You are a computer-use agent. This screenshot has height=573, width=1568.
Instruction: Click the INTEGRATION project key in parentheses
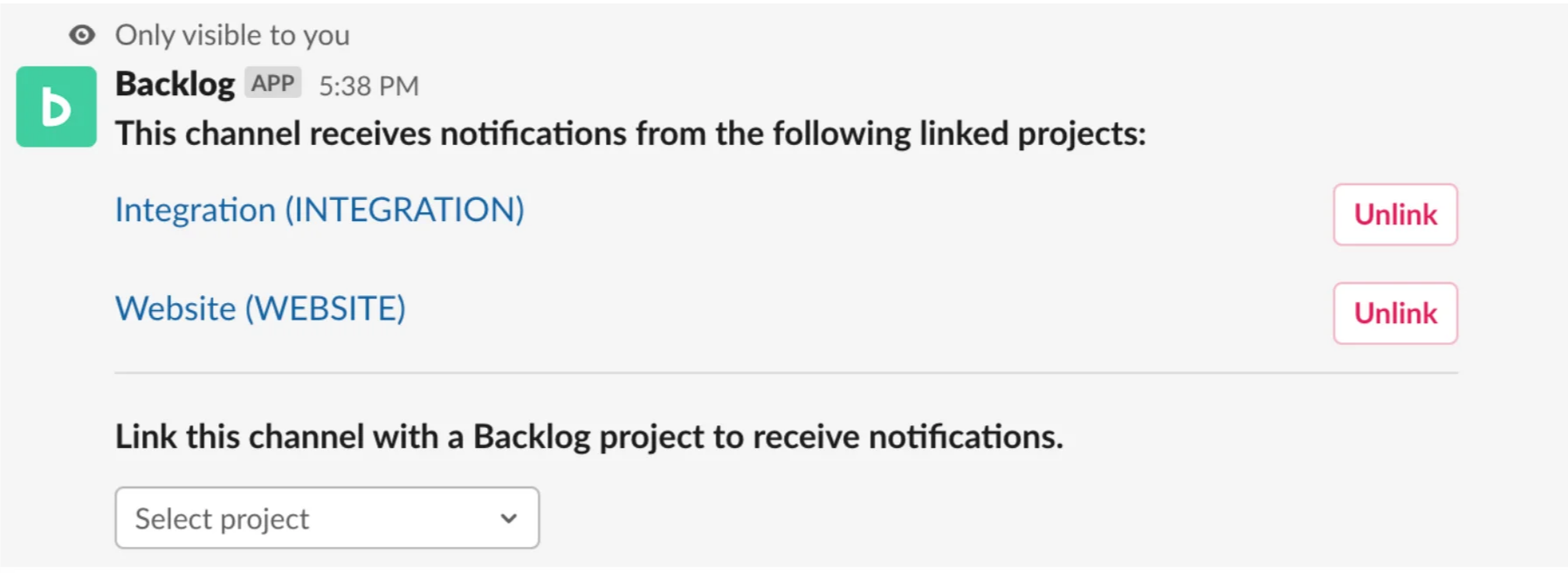point(405,210)
